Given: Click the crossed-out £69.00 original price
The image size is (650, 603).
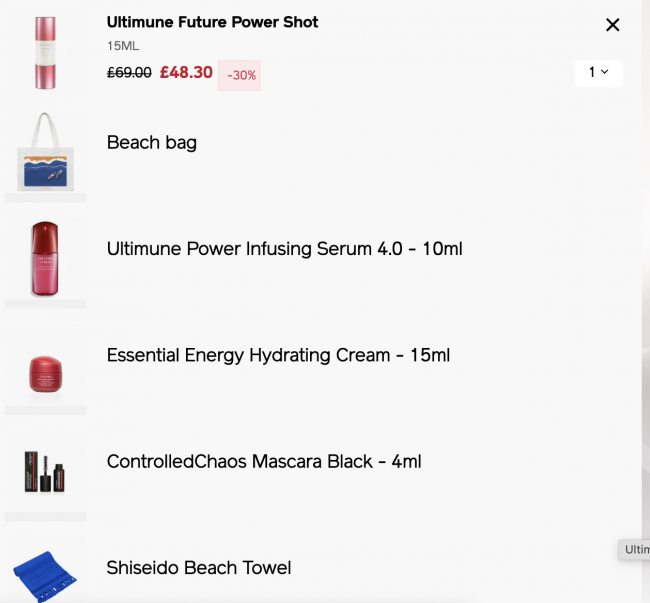Looking at the screenshot, I should pos(129,73).
